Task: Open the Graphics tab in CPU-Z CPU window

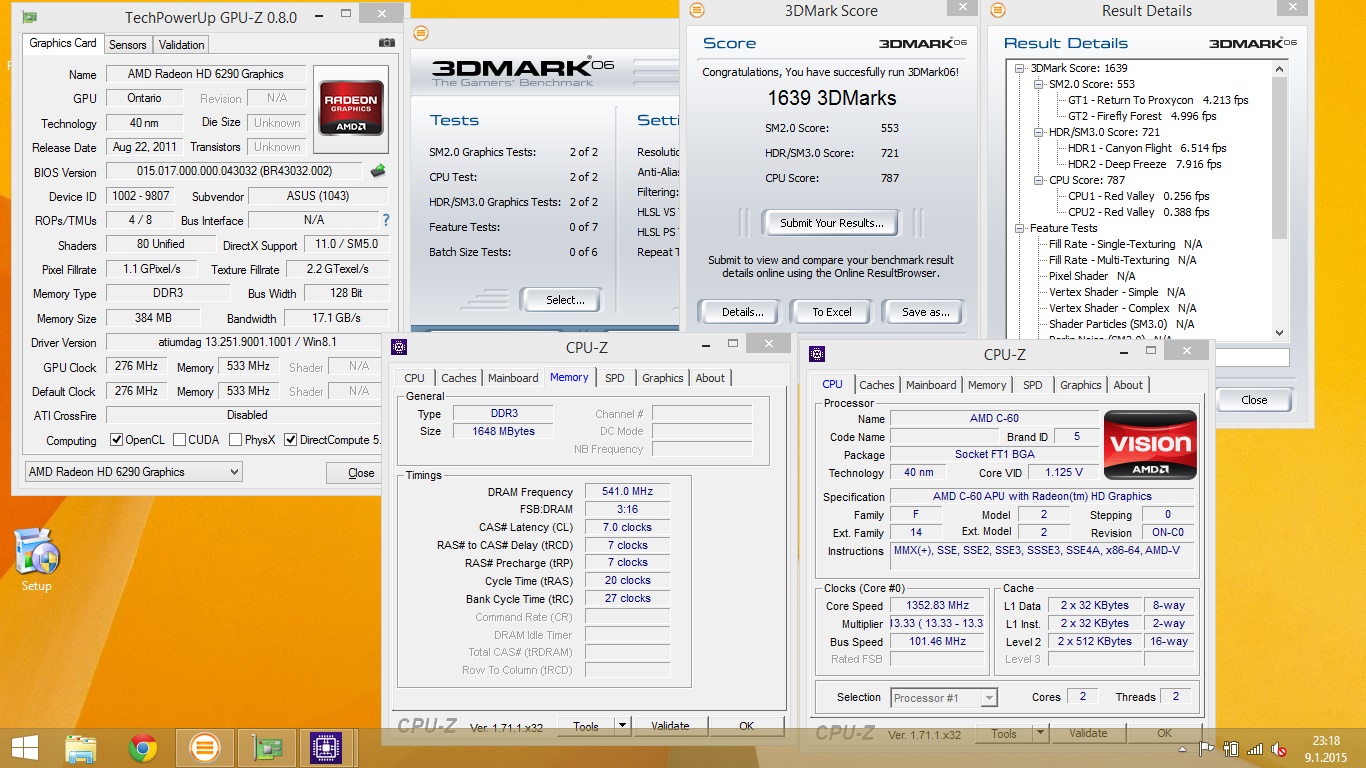Action: (1081, 385)
